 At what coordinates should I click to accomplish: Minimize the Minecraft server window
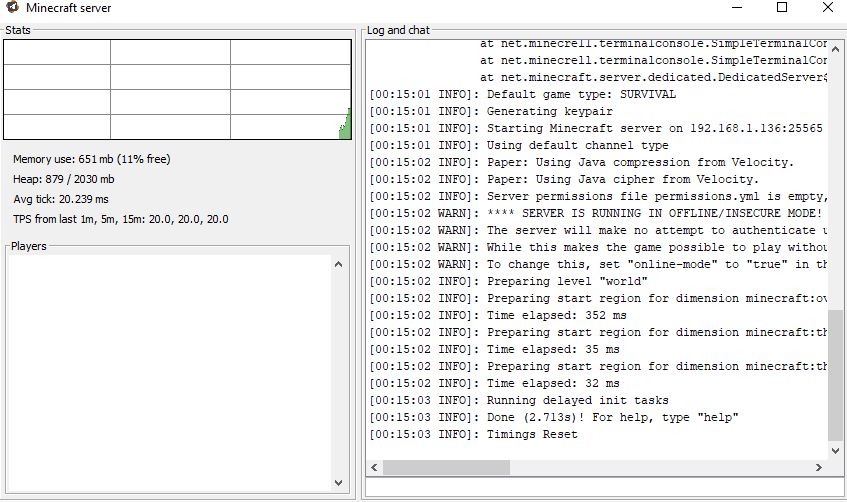pyautogui.click(x=737, y=8)
